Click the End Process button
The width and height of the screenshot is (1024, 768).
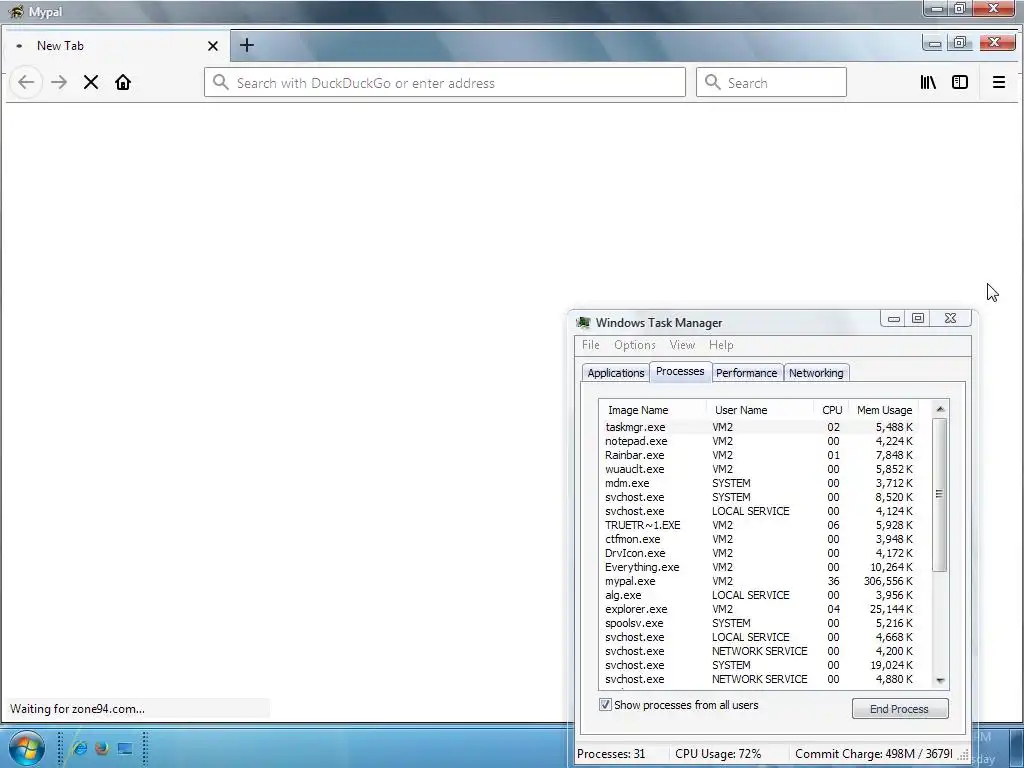click(x=899, y=709)
